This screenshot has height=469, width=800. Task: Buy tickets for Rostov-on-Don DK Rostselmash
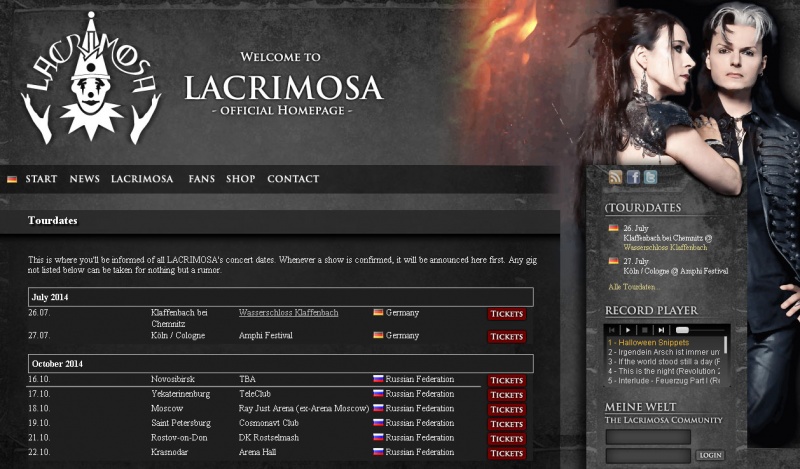point(507,439)
